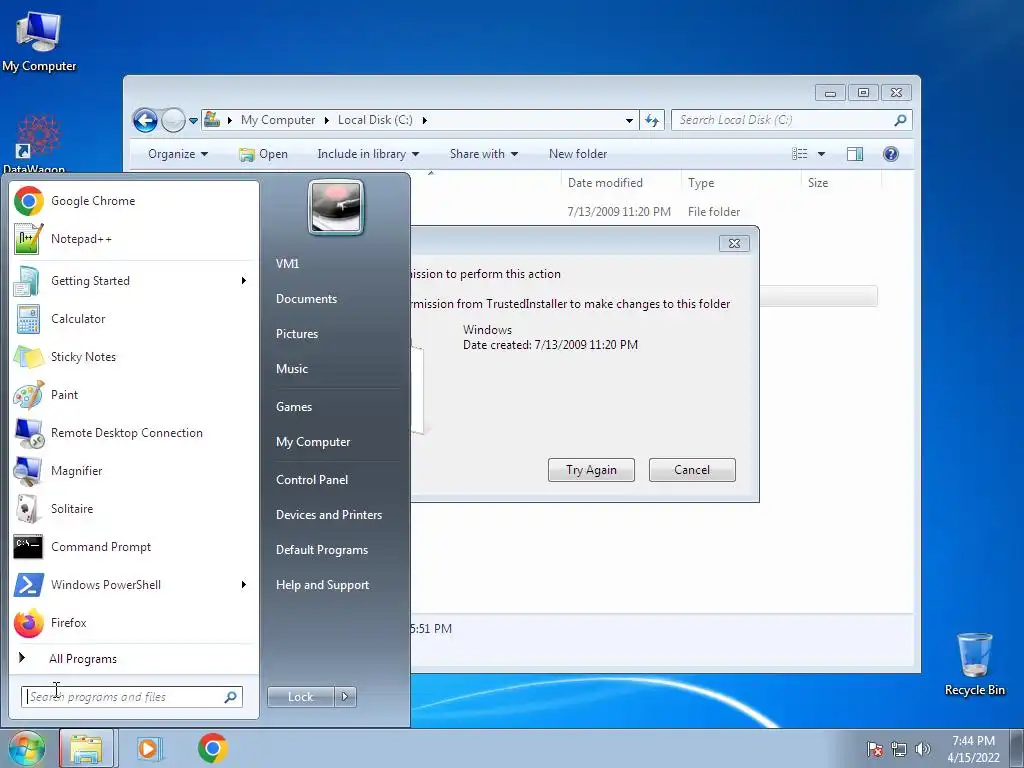Click the volume speaker tray icon
The image size is (1024, 768).
[x=923, y=749]
